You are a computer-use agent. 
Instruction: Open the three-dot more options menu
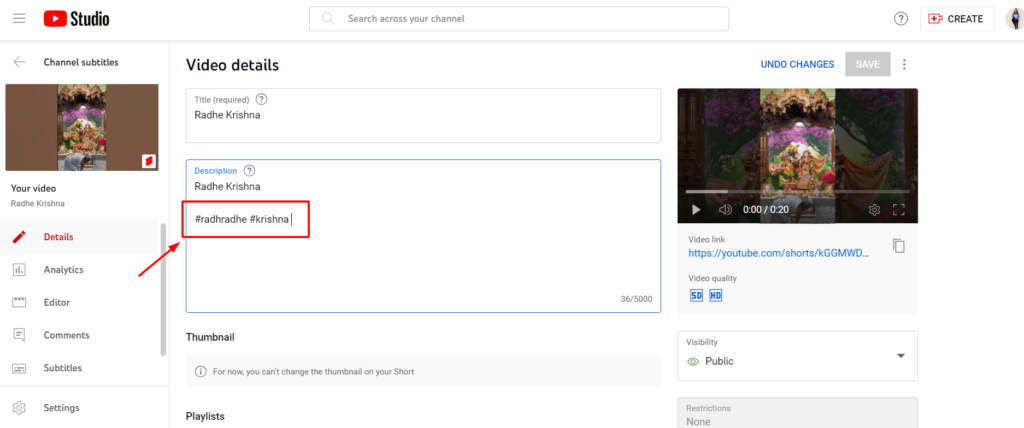[x=904, y=64]
